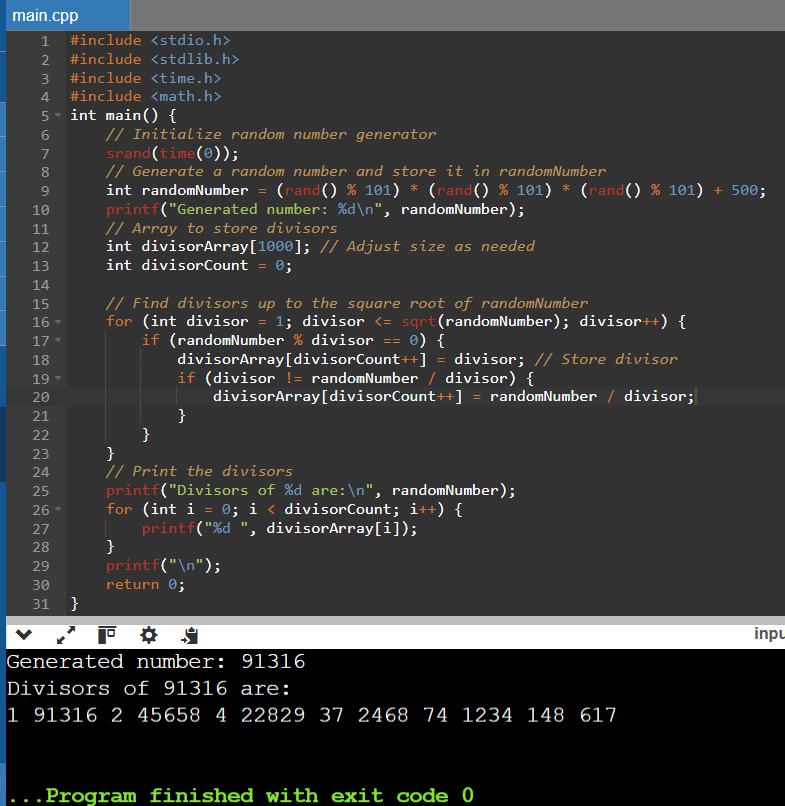Click the closing brace on line 31
This screenshot has width=785, height=806.
coord(75,603)
